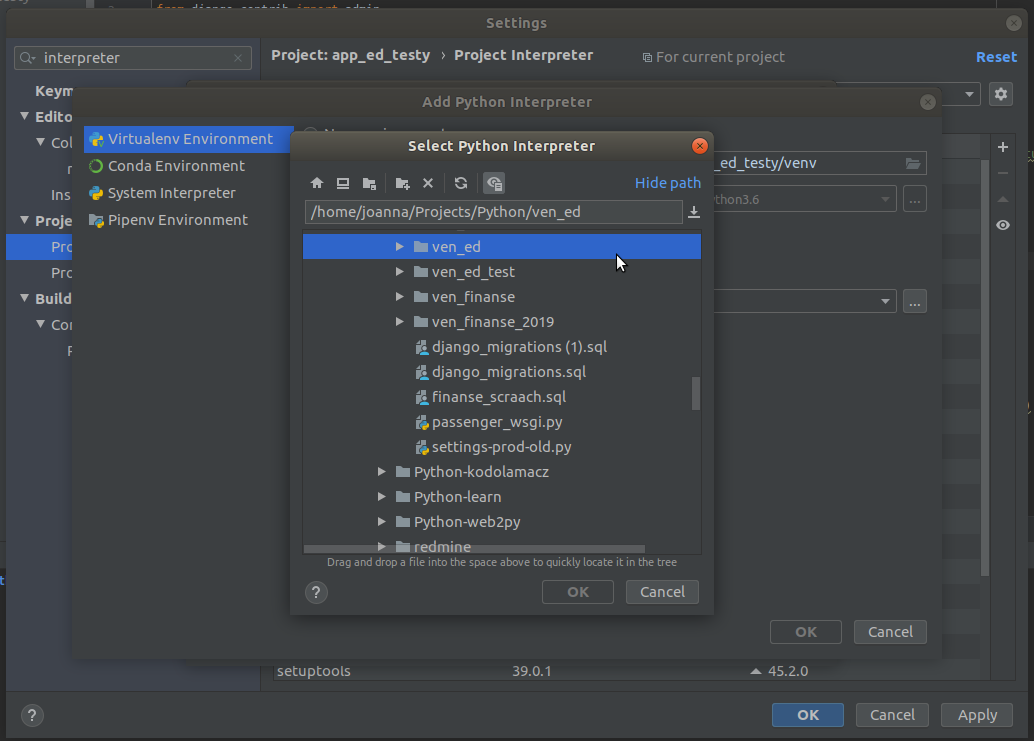Jump to project directory icon
1034x741 pixels.
369,183
